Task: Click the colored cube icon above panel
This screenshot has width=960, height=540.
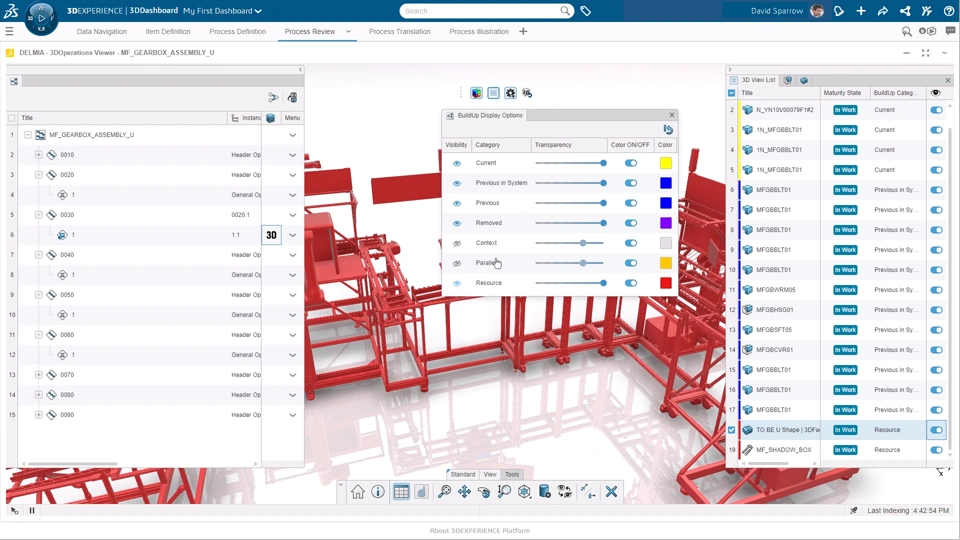Action: click(476, 93)
